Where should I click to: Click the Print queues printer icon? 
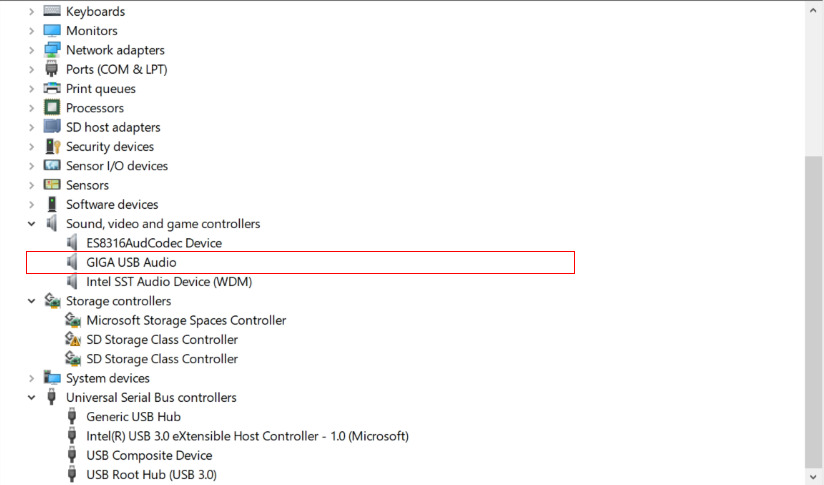pos(52,89)
